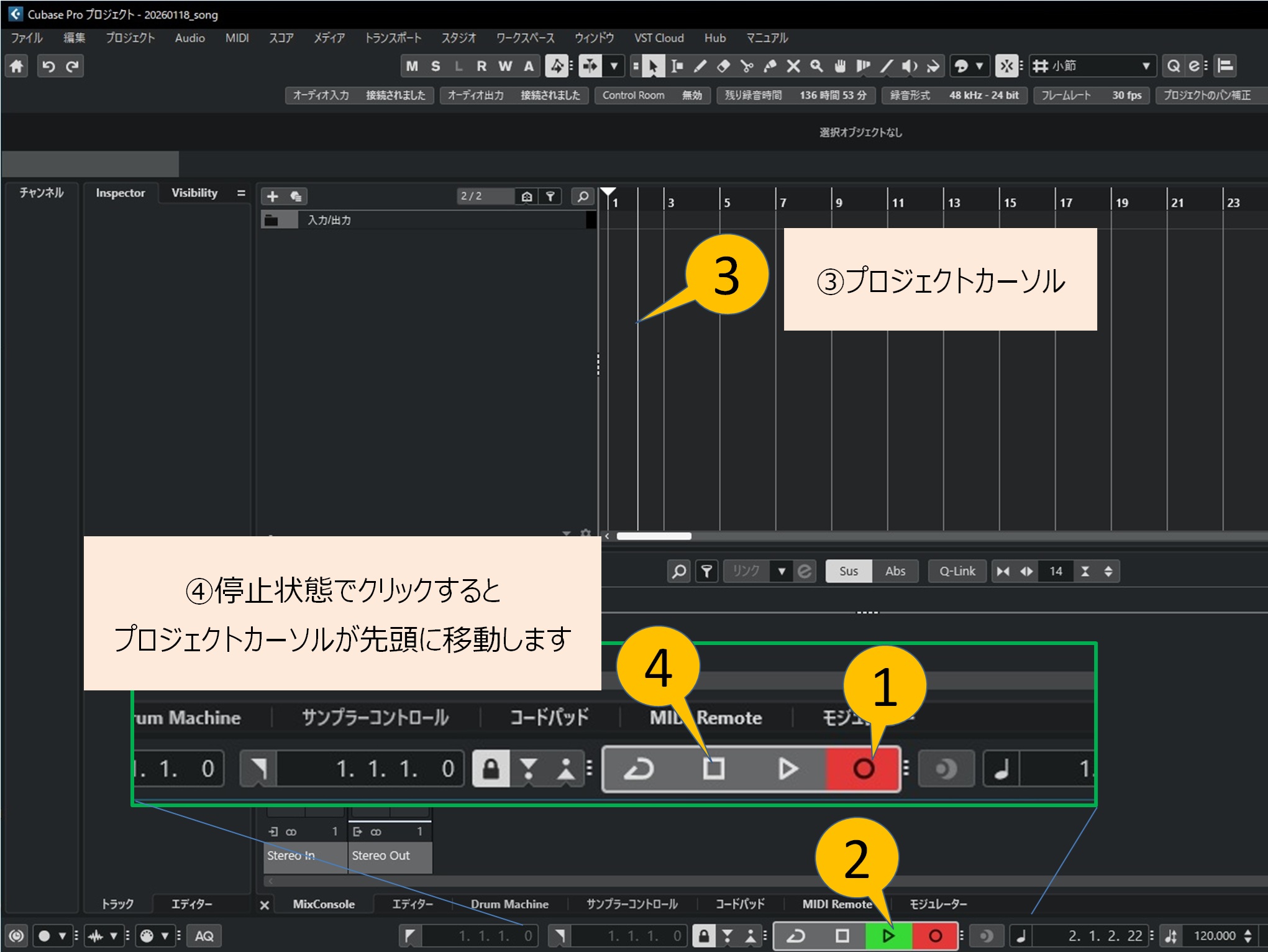
Task: Select the Range Selection tool
Action: pos(678,66)
